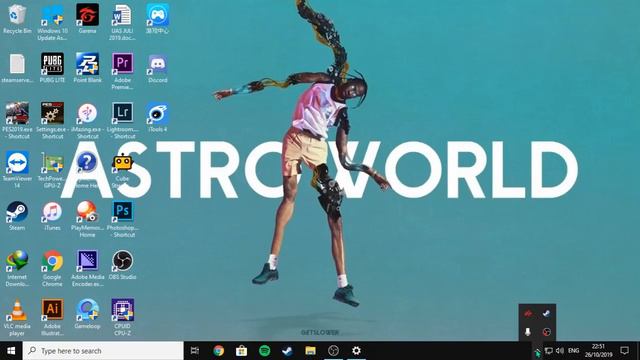
Task: Switch to Steam on the taskbar
Action: click(287, 351)
